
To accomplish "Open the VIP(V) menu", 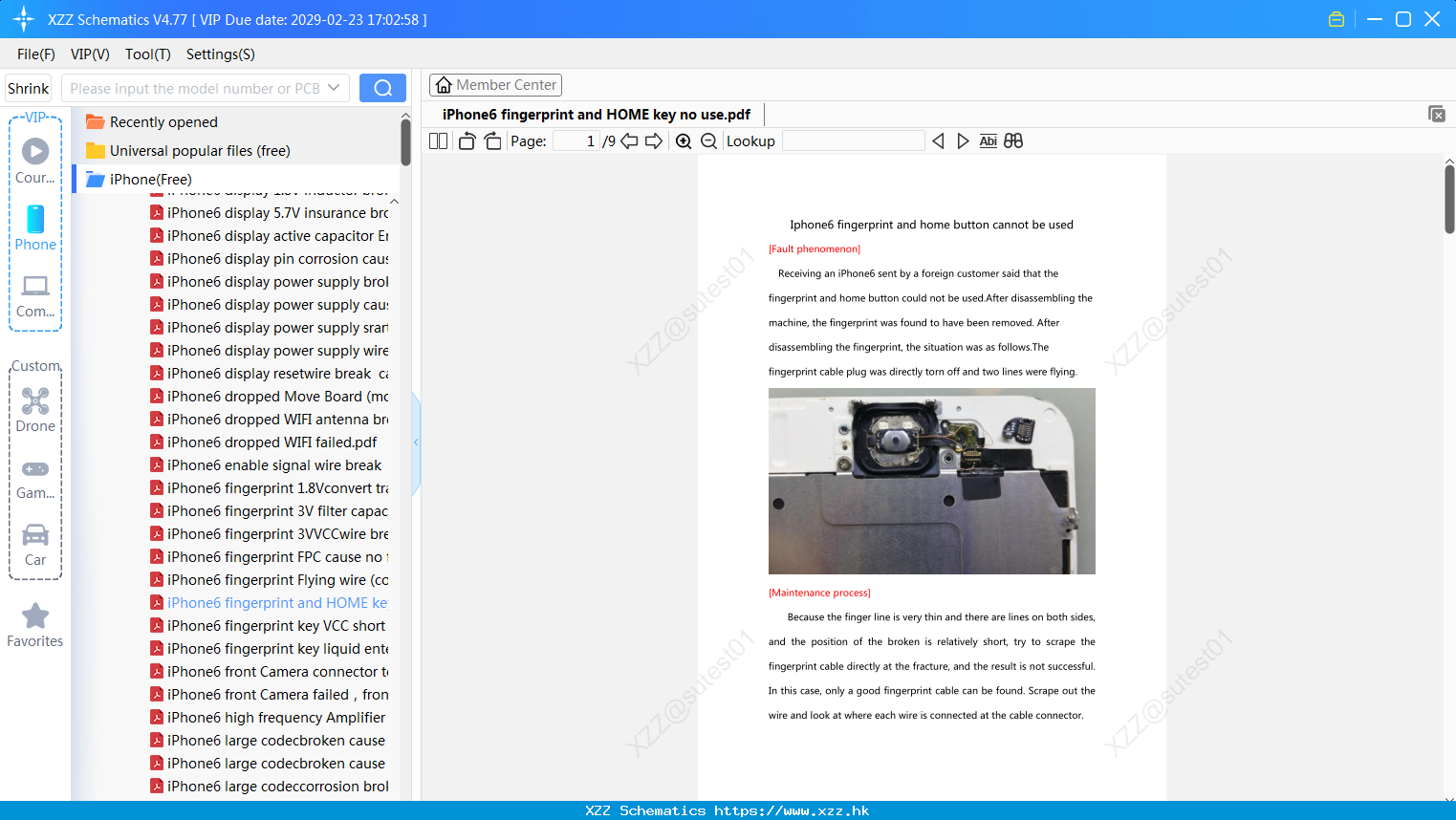I will coord(90,54).
